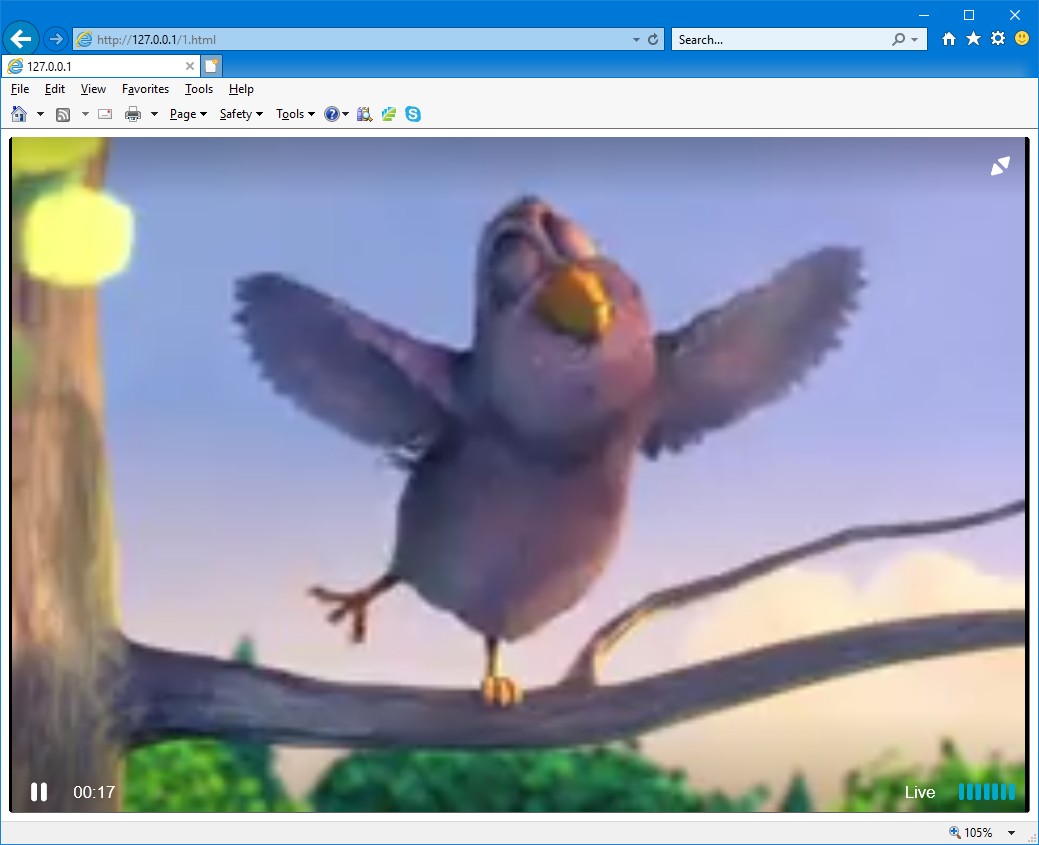
Task: Expand the search provider dropdown arrow
Action: (914, 40)
